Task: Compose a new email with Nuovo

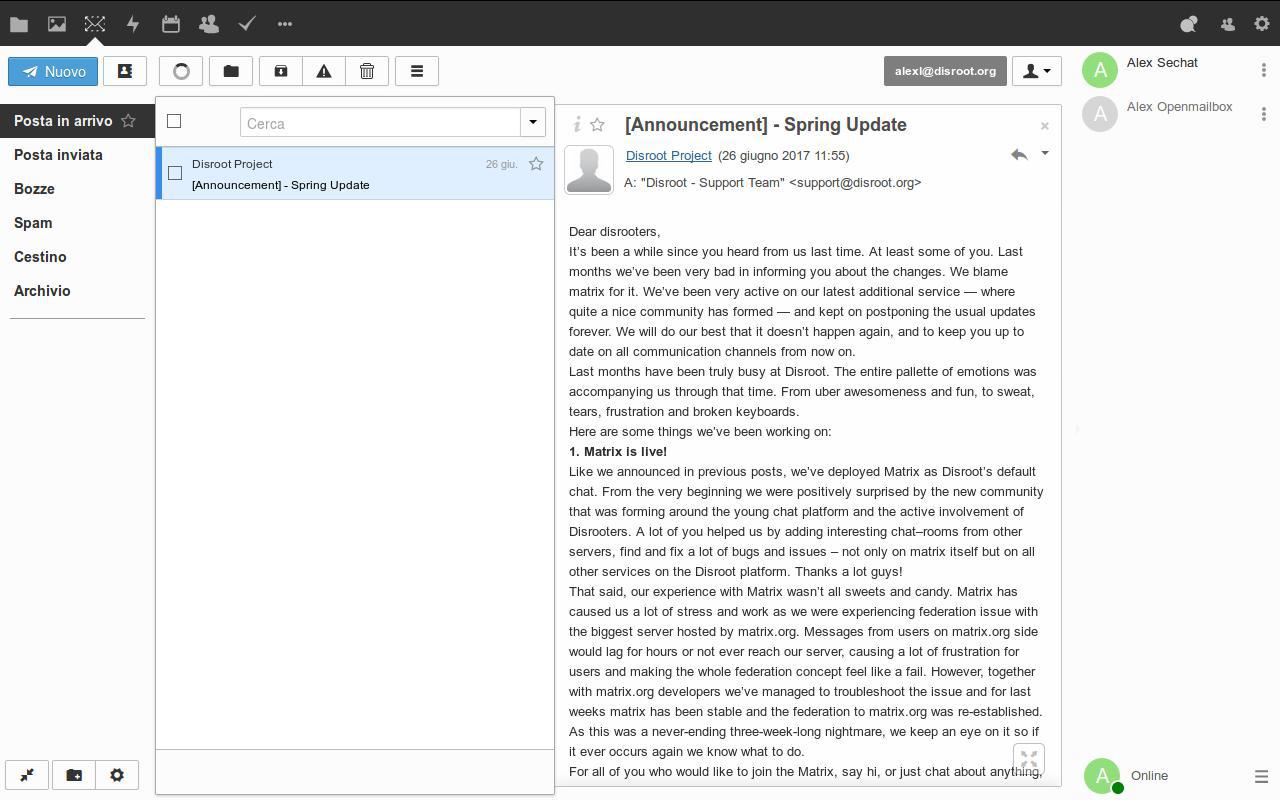Action: point(53,71)
